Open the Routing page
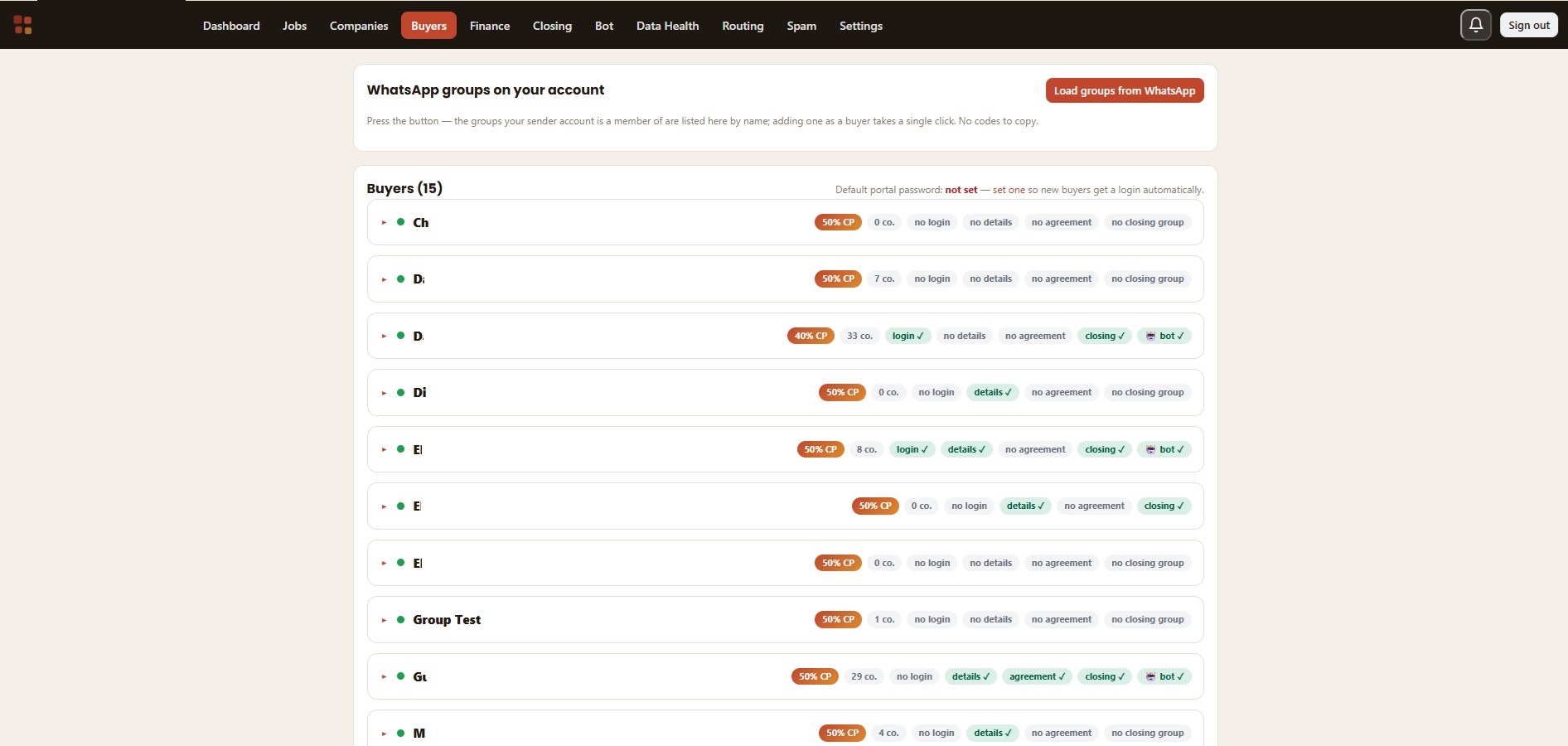Viewport: 1568px width, 746px height. 743,26
